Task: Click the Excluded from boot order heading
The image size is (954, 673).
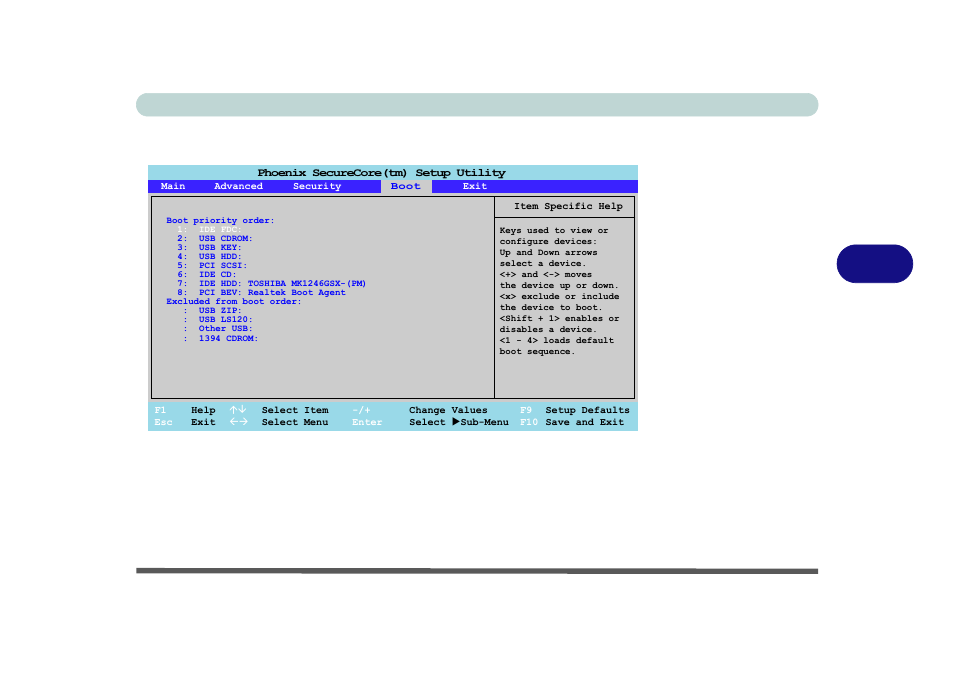Action: click(x=234, y=301)
